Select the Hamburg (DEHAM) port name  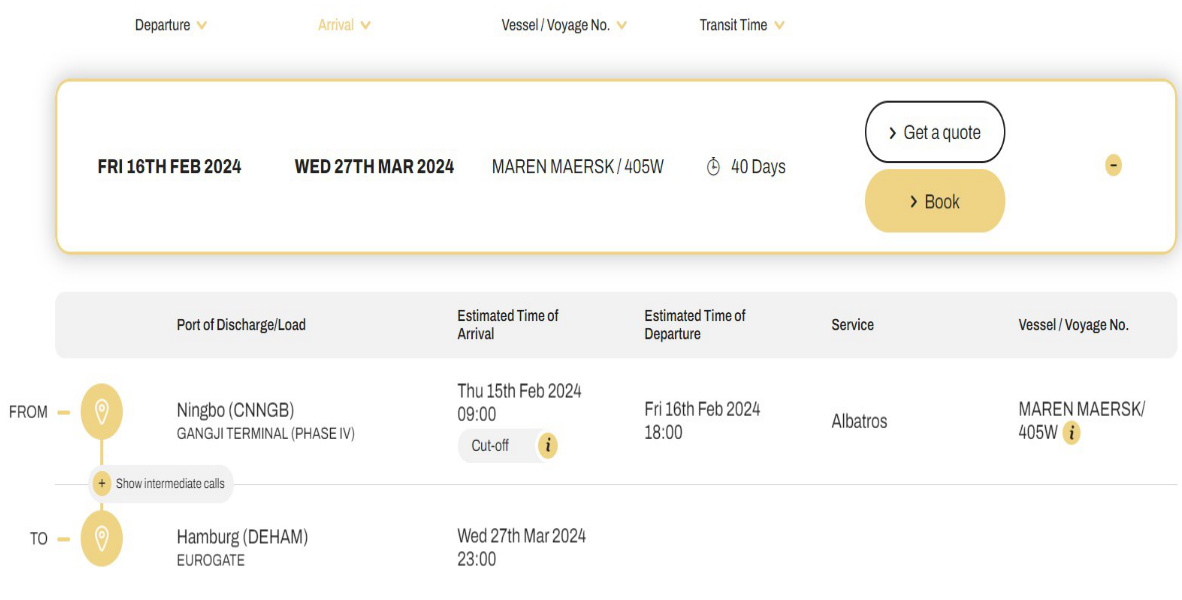click(242, 537)
